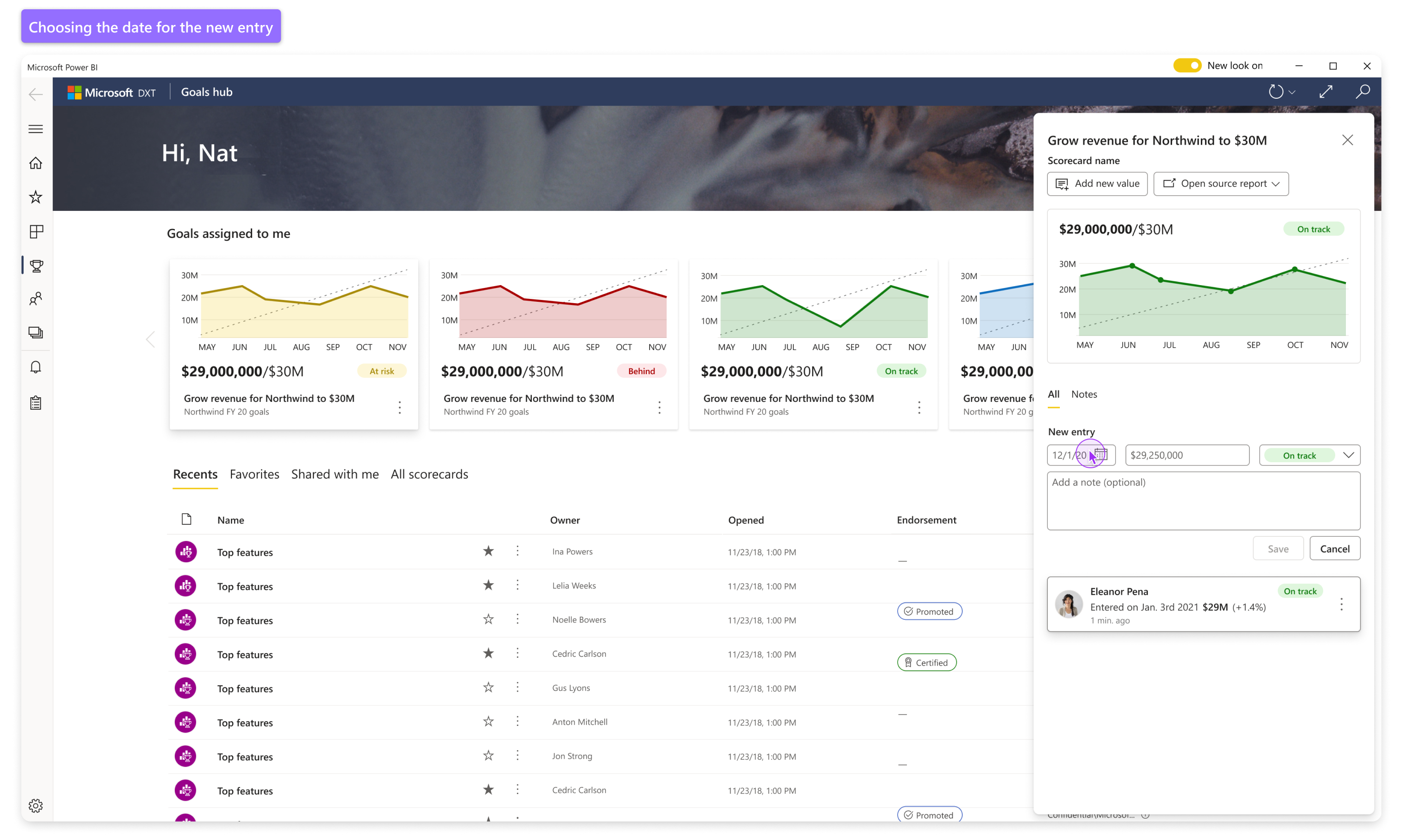1402x840 pixels.
Task: Click the Add new value button
Action: point(1097,184)
